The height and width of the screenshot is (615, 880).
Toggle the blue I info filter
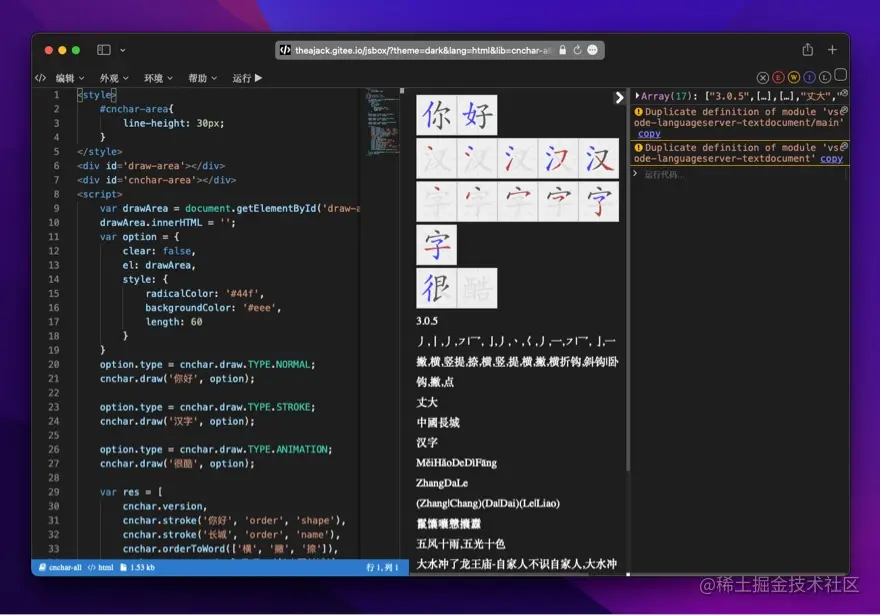click(809, 77)
